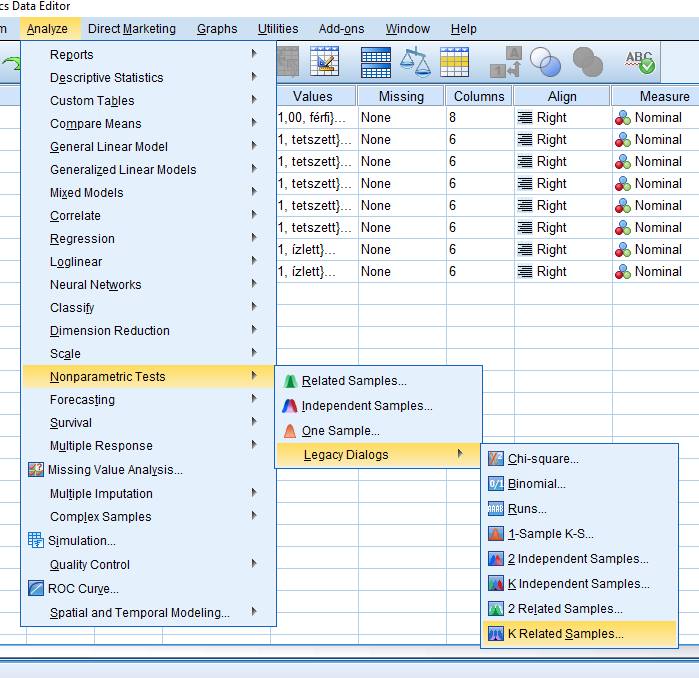Click the Chi-square test icon
This screenshot has height=678, width=699.
(495, 458)
